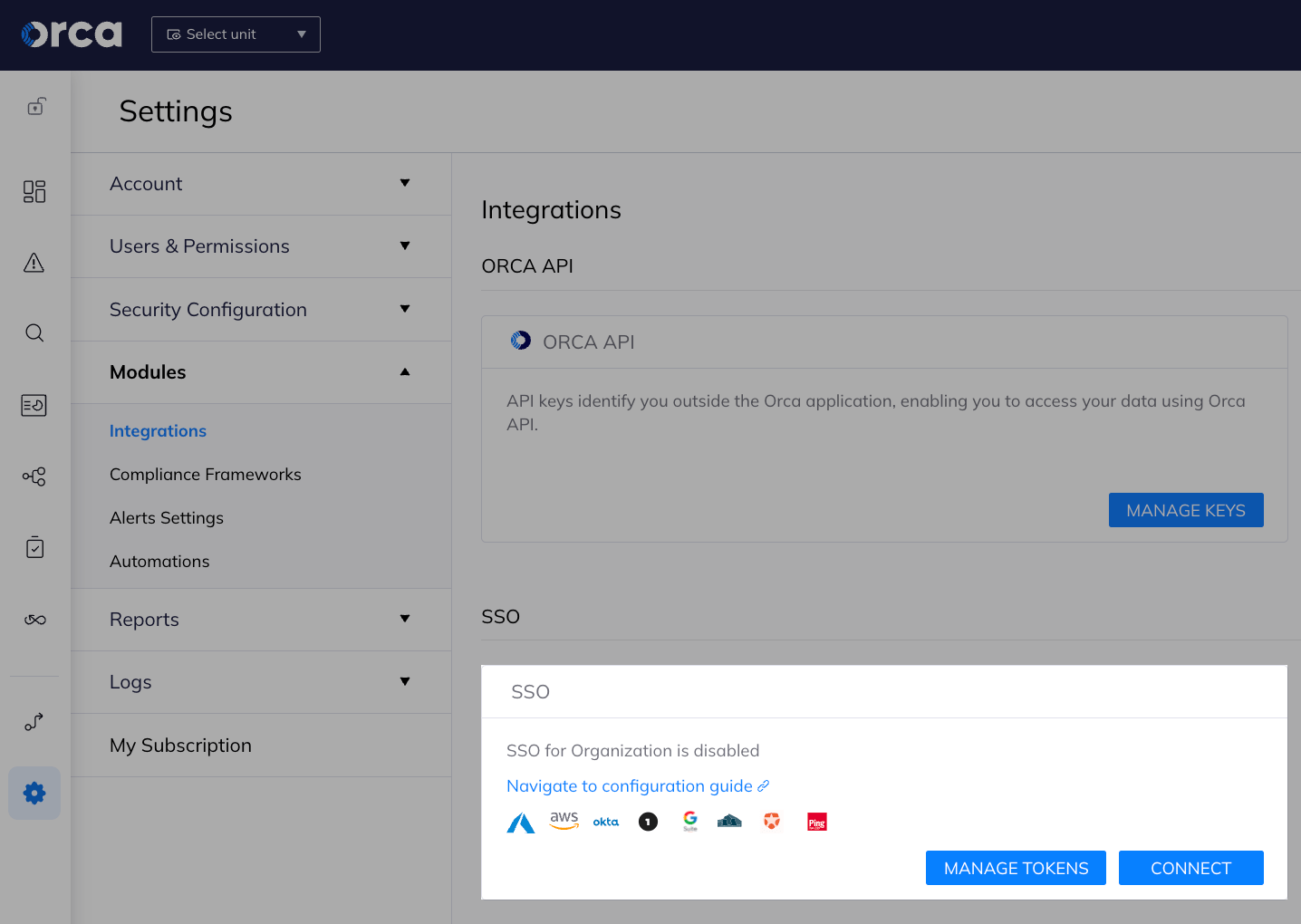This screenshot has height=924, width=1301.
Task: Click the AWS icon under SSO
Action: (564, 821)
